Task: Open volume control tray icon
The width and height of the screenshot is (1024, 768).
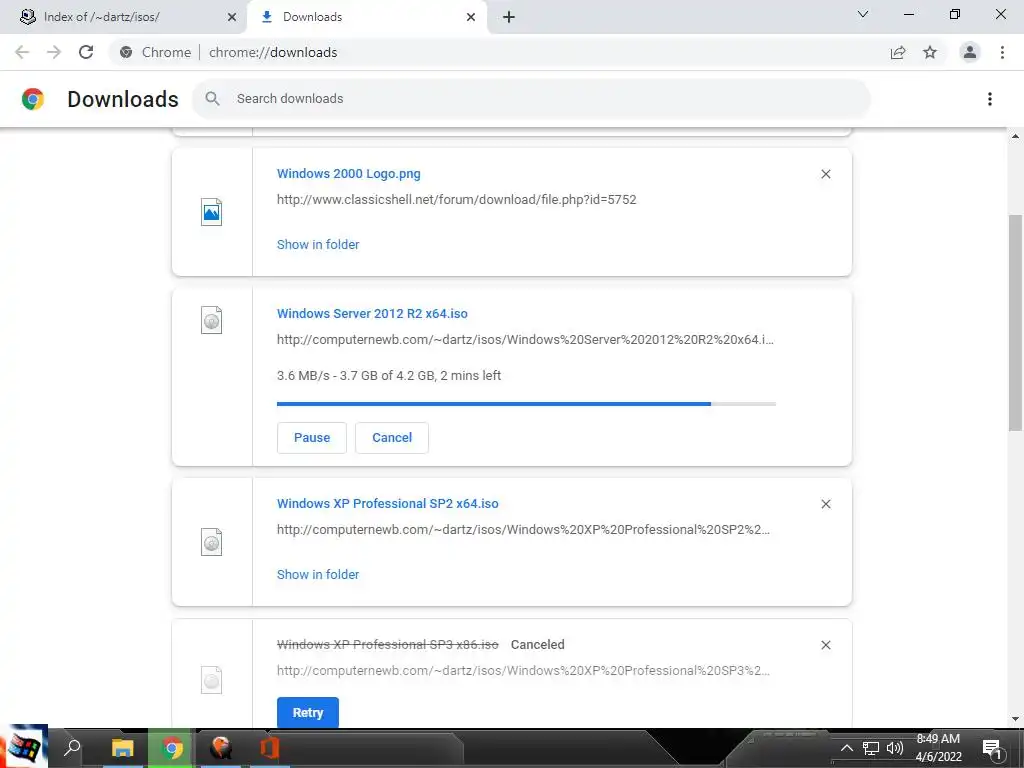Action: coord(895,748)
